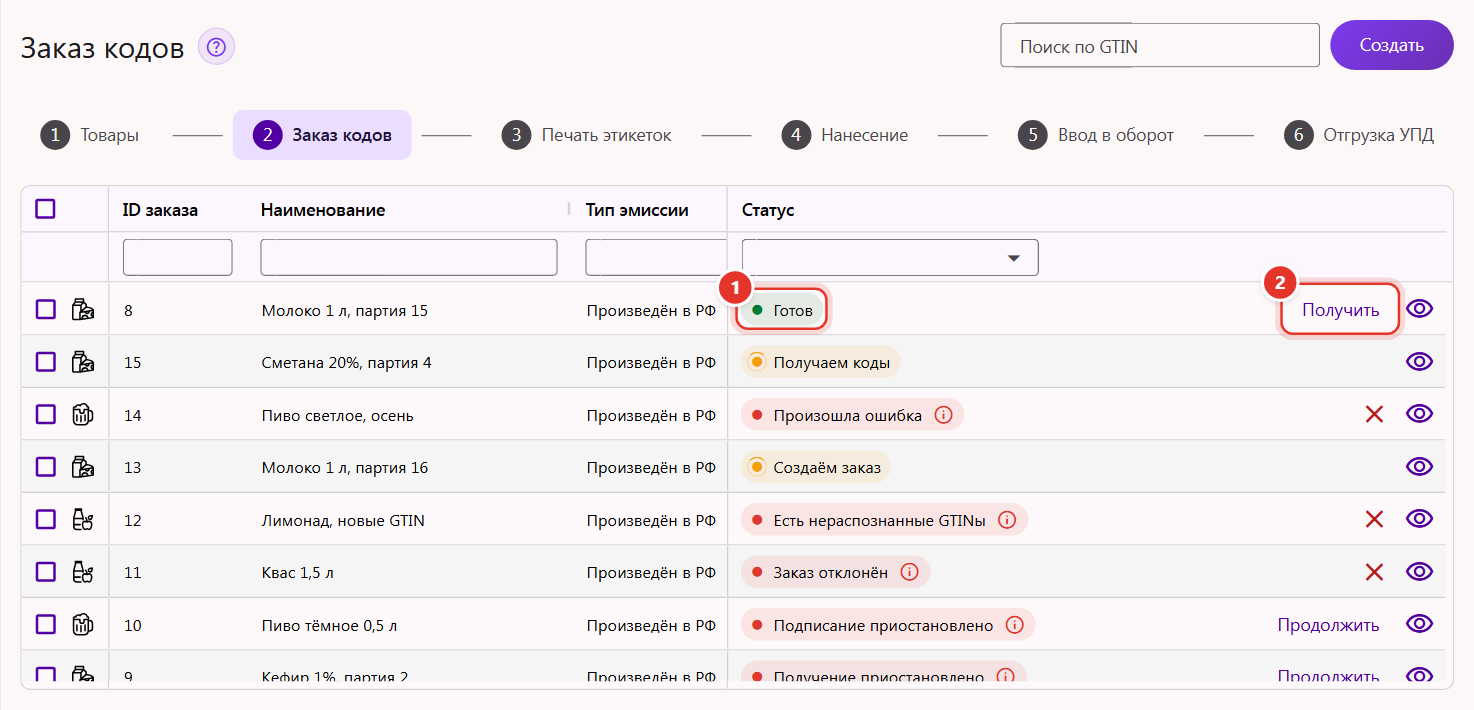Click dairy product icon in order 8 row
Image resolution: width=1474 pixels, height=710 pixels.
(x=83, y=310)
